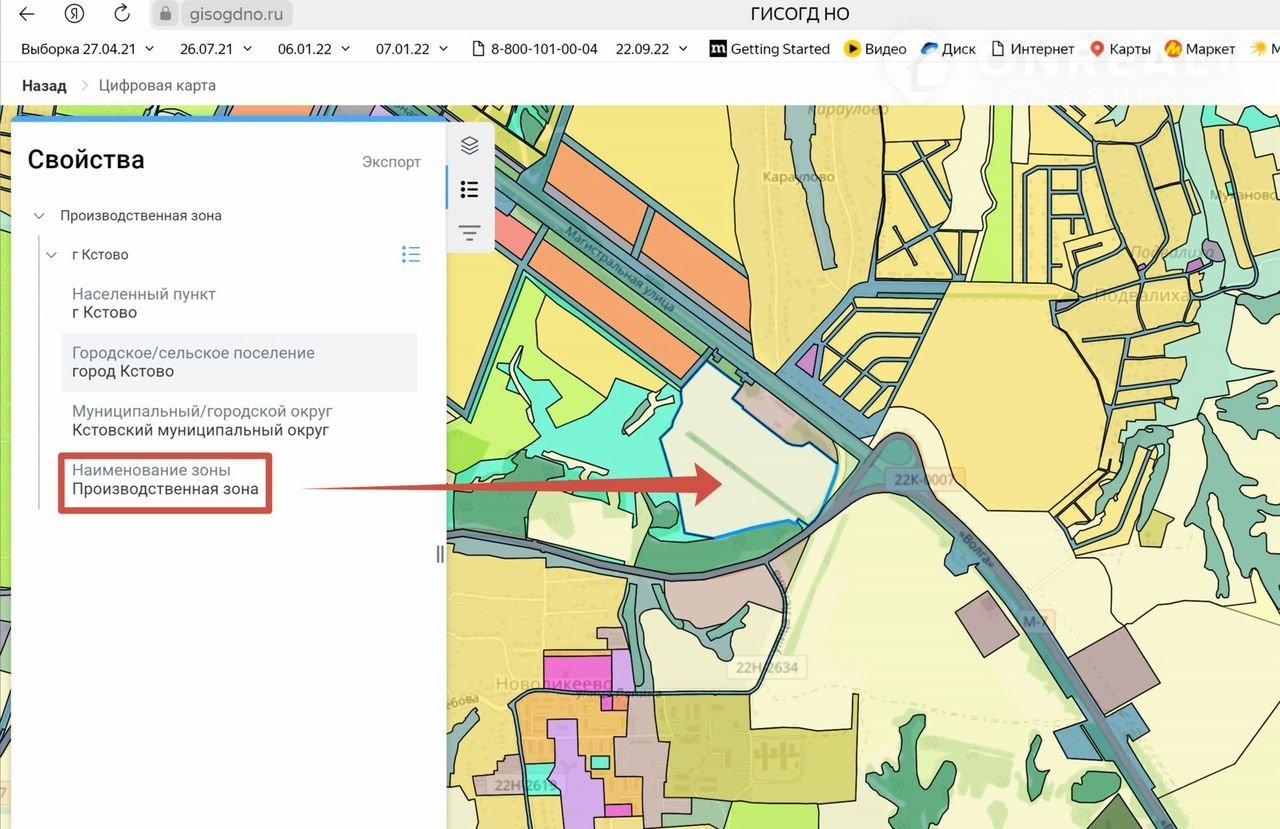Reload the page with refresh icon
The image size is (1280, 829).
[x=121, y=14]
